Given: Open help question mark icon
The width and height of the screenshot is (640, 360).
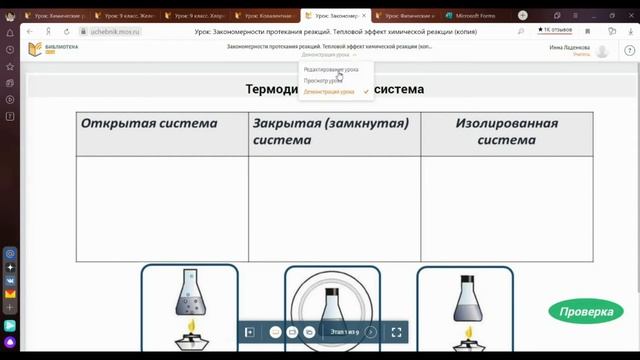Looking at the screenshot, I should 629,50.
